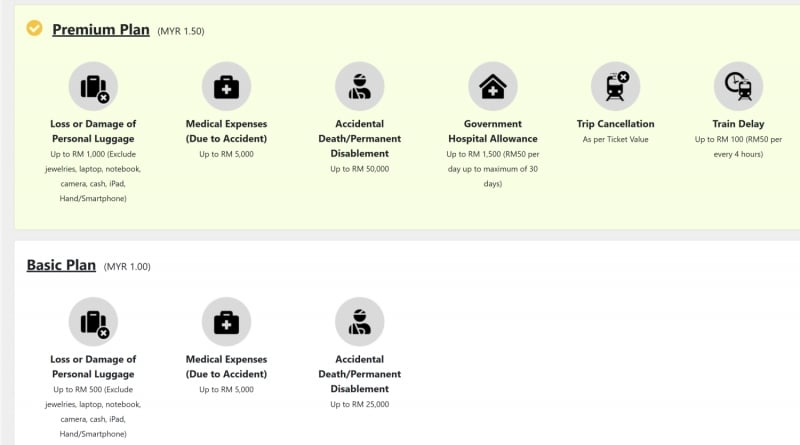Select the Basic Plan heading
Viewport: 800px width, 445px height.
coord(61,265)
